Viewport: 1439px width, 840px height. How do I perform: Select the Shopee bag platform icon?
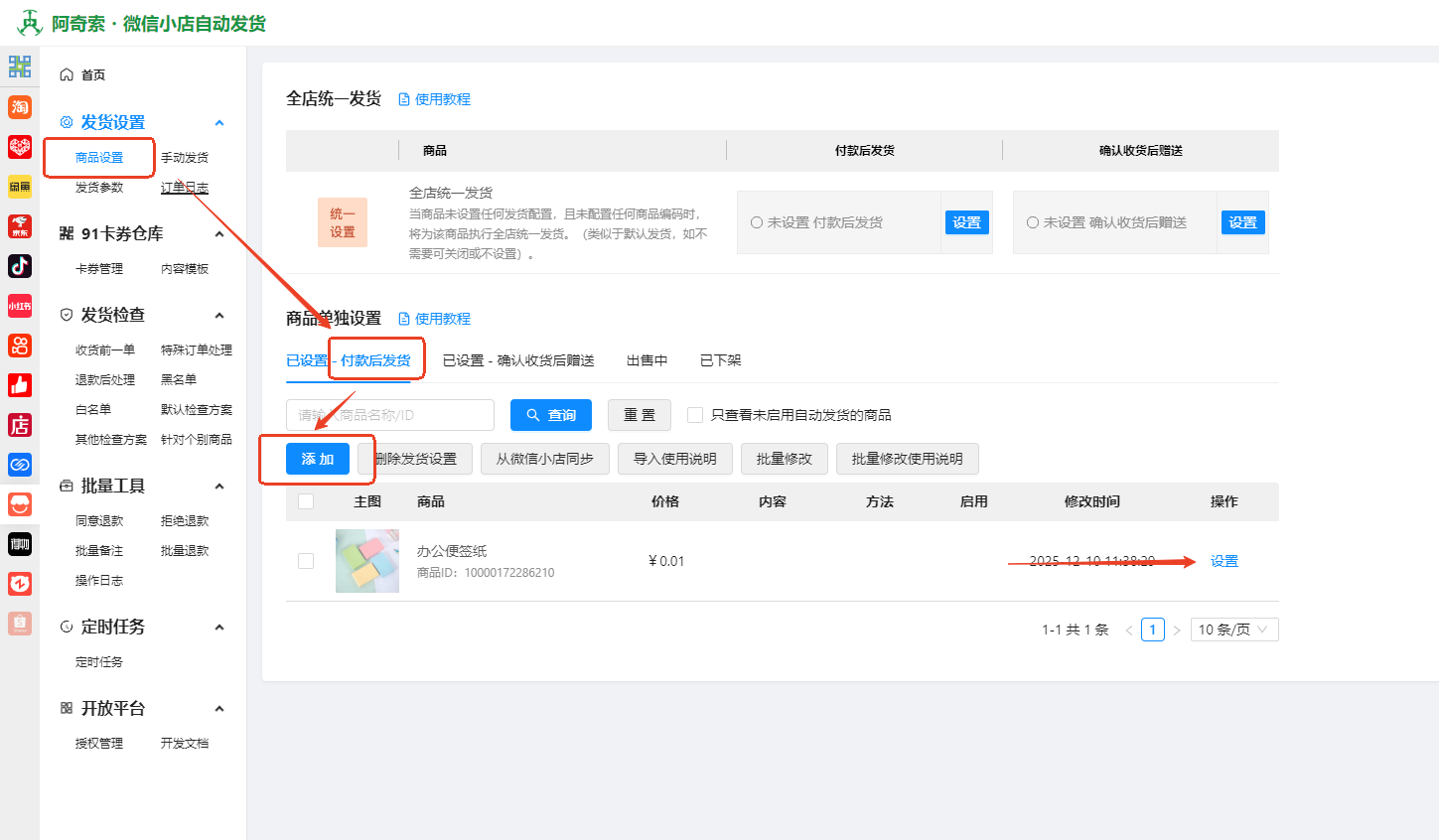(x=20, y=624)
